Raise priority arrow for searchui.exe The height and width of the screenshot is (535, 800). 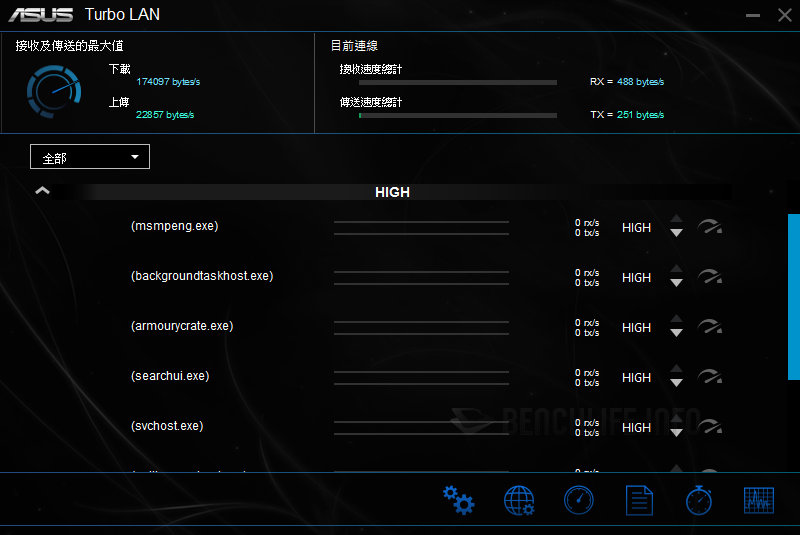pos(677,369)
